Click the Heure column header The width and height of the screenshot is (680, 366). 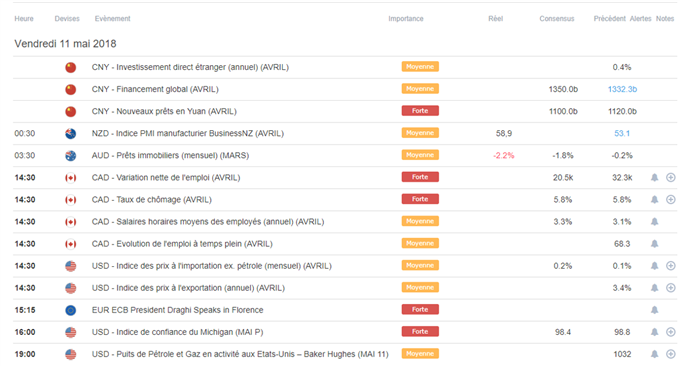tap(24, 19)
